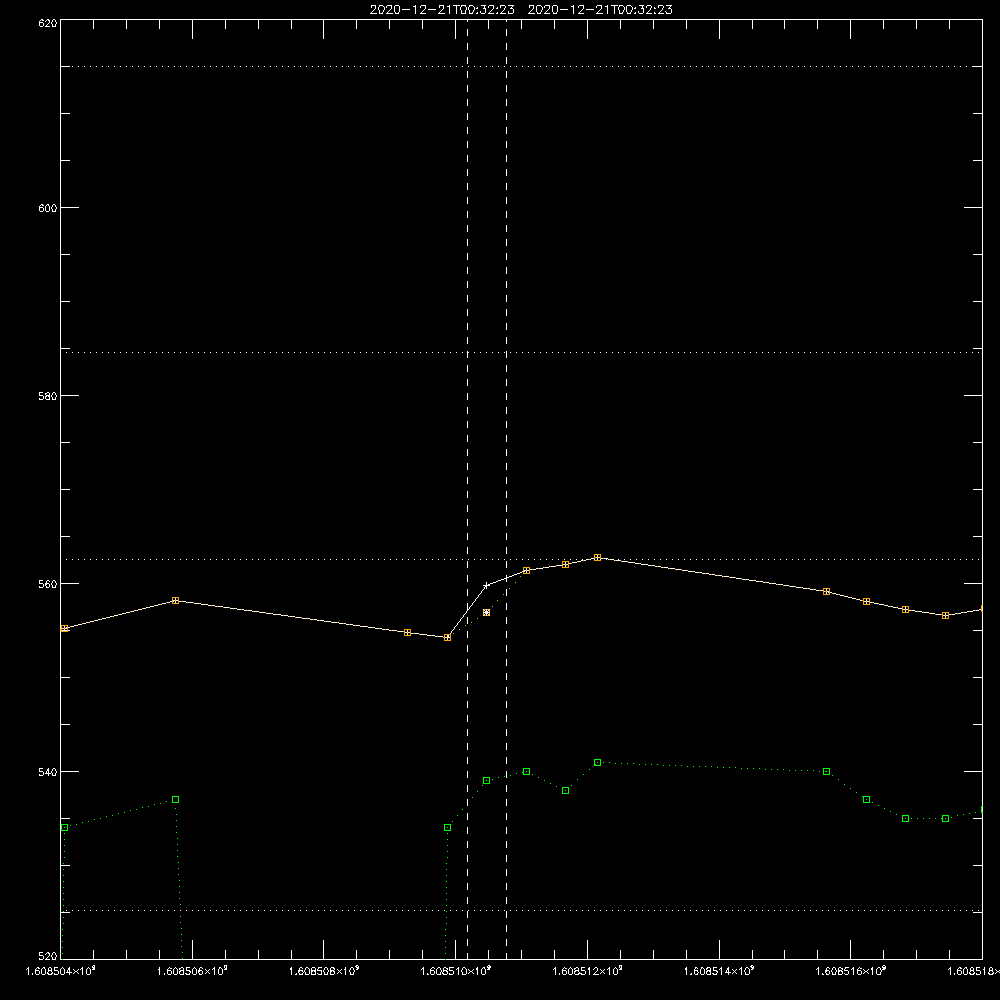This screenshot has width=1000, height=1000.
Task: Click x-axis label 1.608504×10⁹
Action: [x=61, y=971]
